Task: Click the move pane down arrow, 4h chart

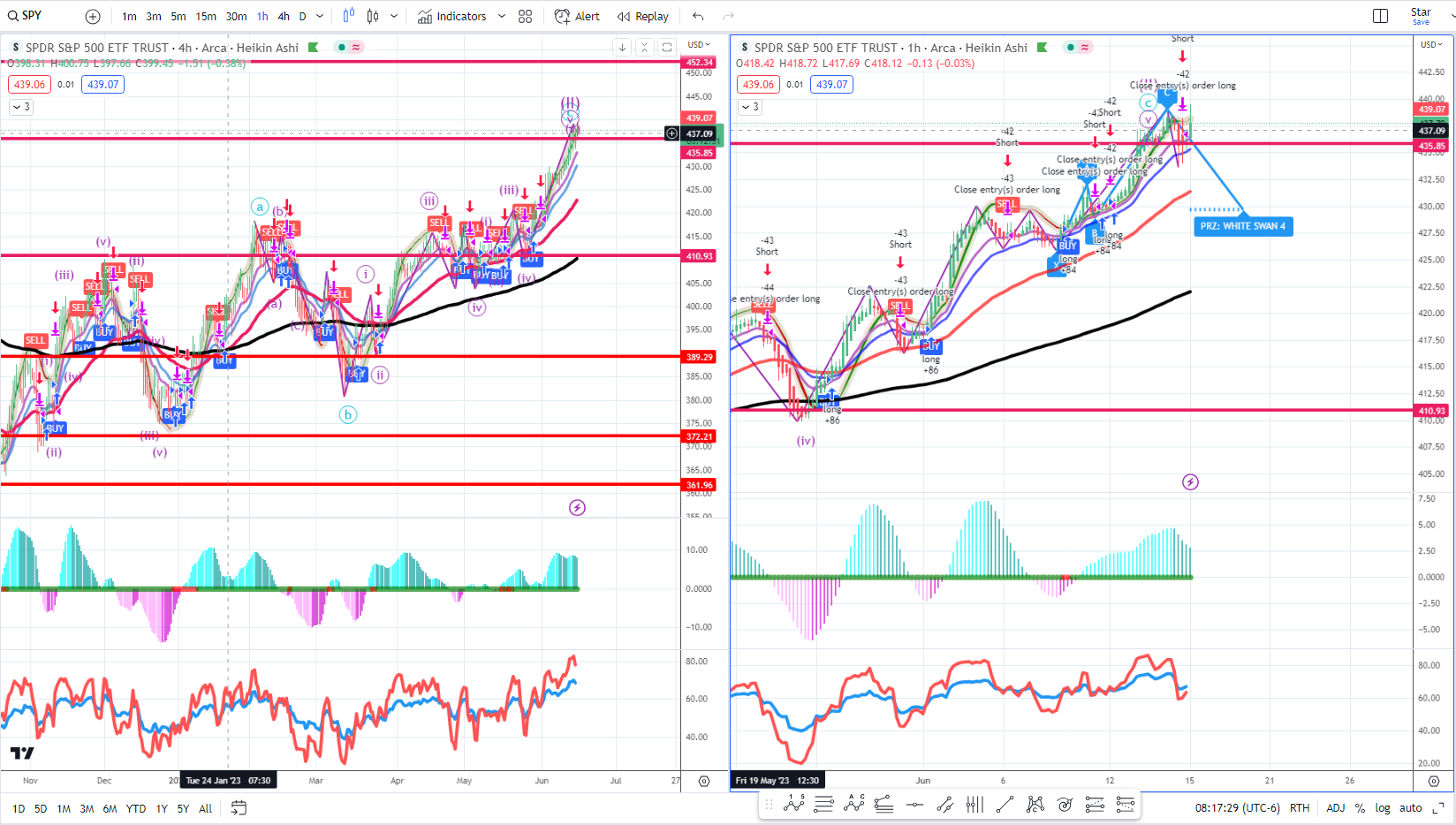Action: (622, 48)
